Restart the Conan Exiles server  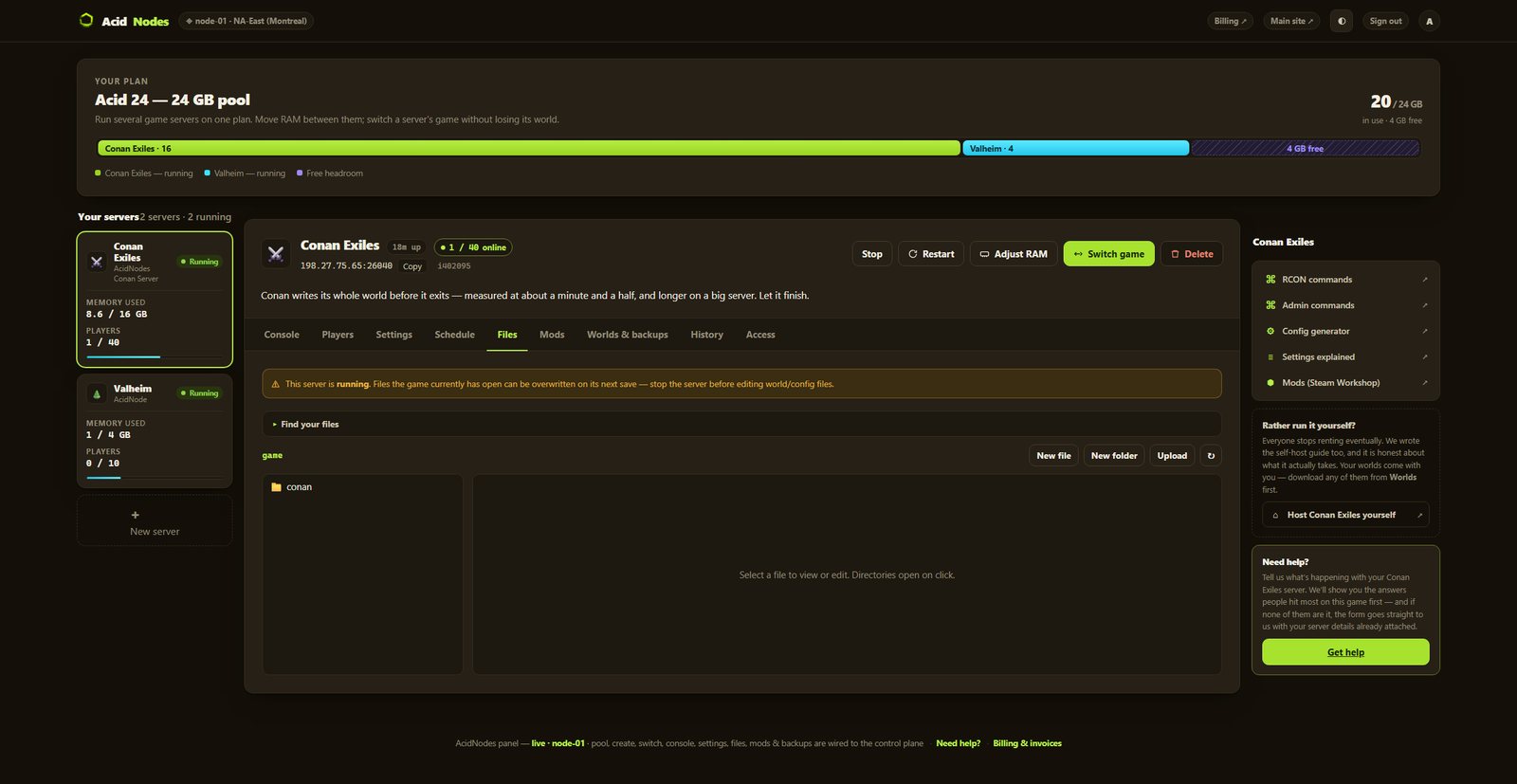[931, 254]
